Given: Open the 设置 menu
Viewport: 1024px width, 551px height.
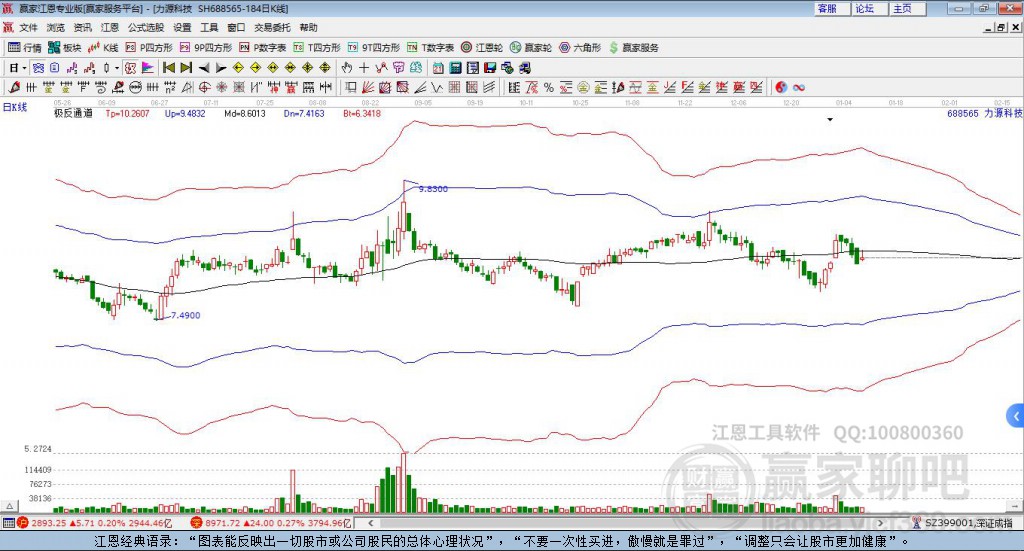Looking at the screenshot, I should click(x=182, y=27).
